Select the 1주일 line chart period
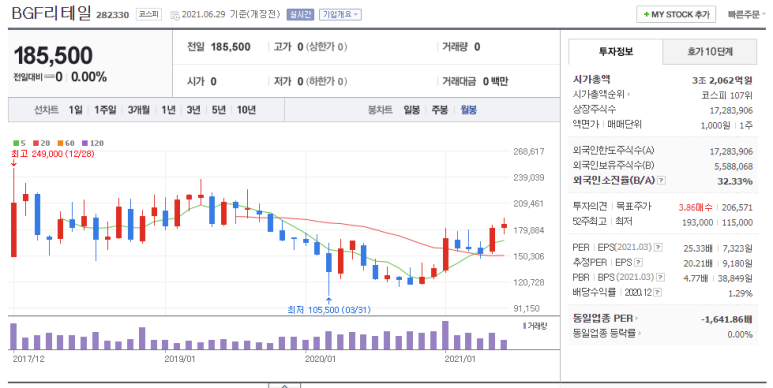773x388 pixels. coord(105,110)
